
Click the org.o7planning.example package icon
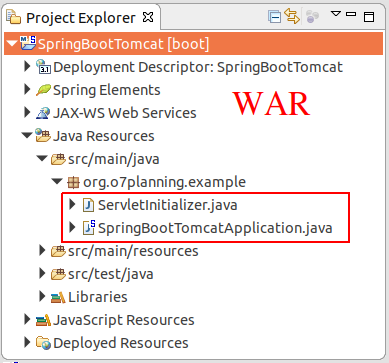(x=73, y=182)
